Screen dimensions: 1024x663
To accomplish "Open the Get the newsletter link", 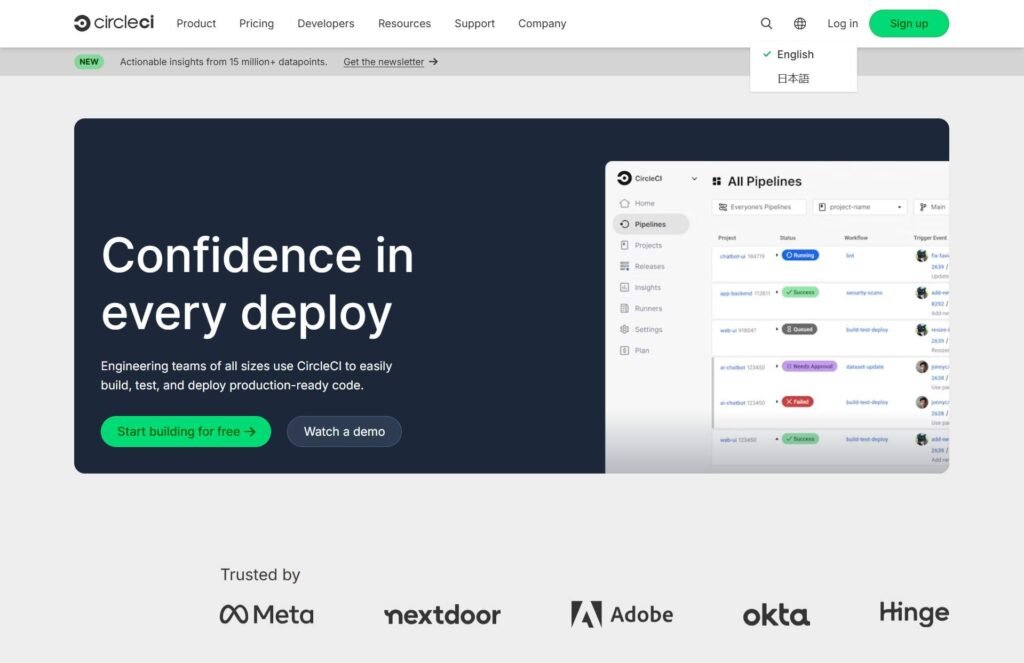I will click(x=383, y=61).
